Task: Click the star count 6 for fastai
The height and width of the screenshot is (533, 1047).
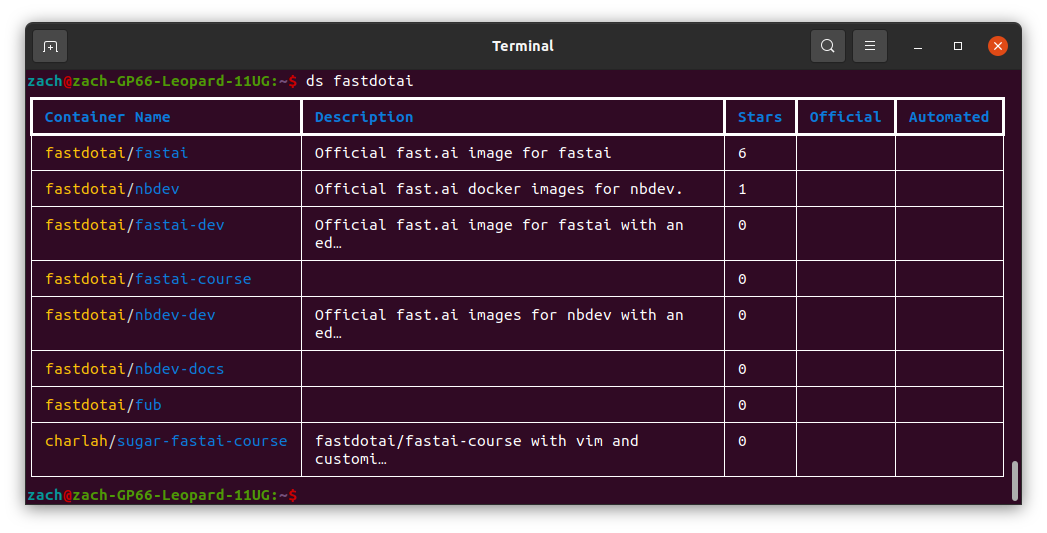Action: [x=742, y=153]
